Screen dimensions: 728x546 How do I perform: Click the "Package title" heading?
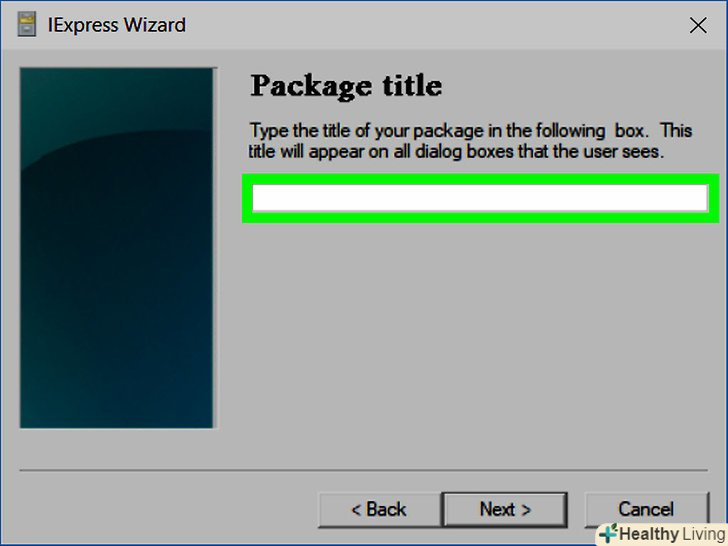click(x=346, y=86)
